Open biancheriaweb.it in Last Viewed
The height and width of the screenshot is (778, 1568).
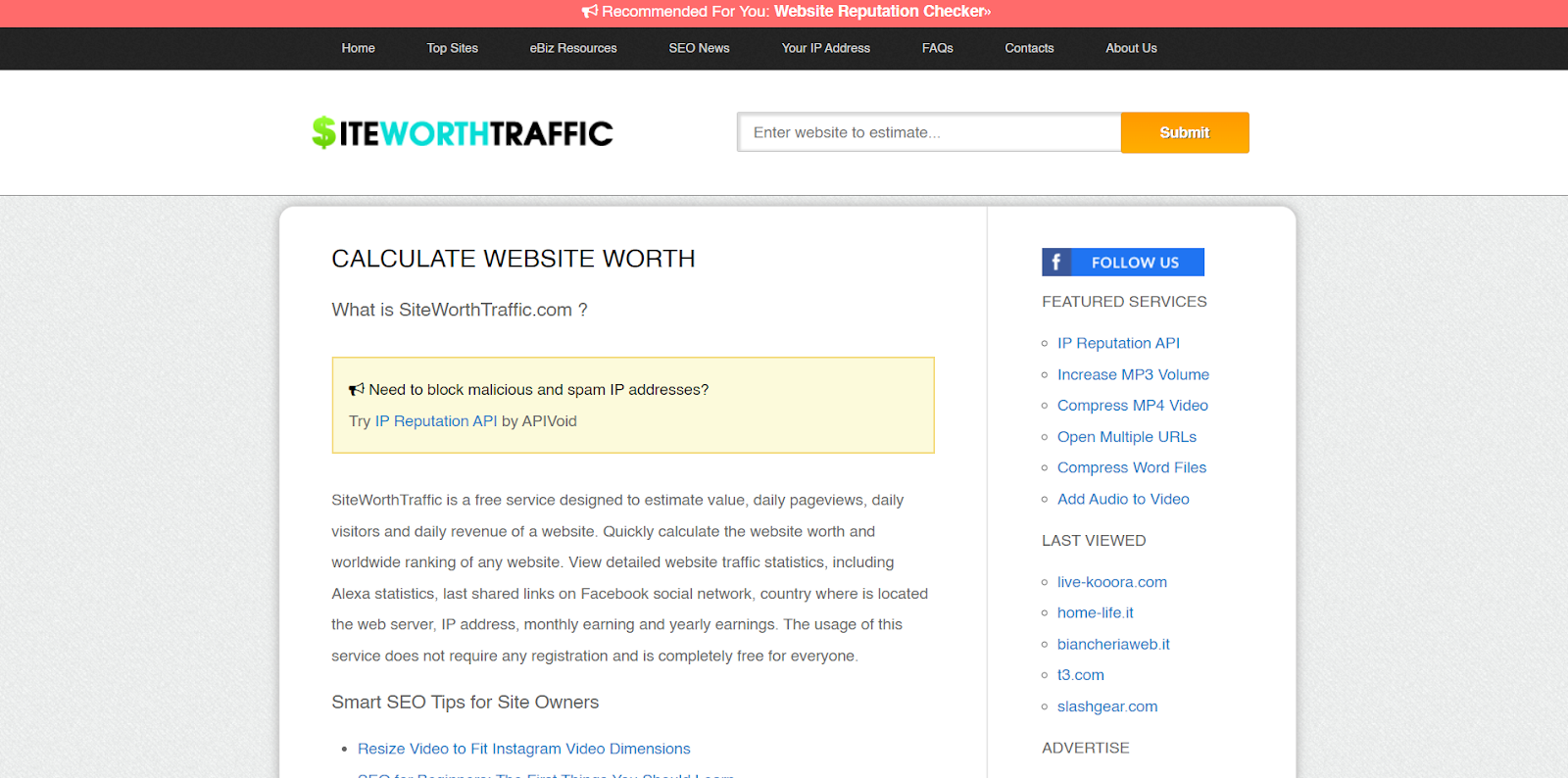[1113, 645]
